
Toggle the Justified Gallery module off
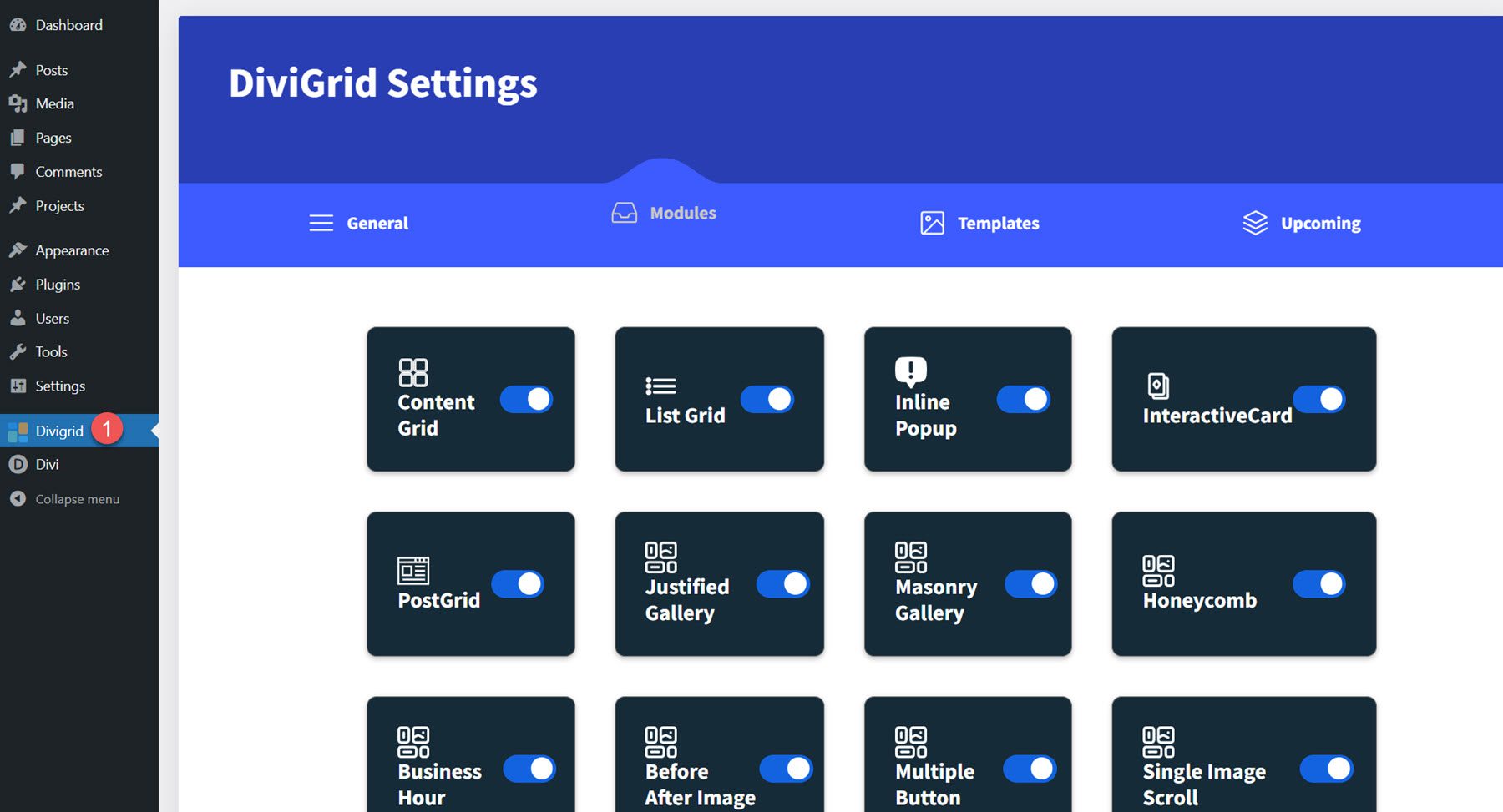pyautogui.click(x=782, y=584)
